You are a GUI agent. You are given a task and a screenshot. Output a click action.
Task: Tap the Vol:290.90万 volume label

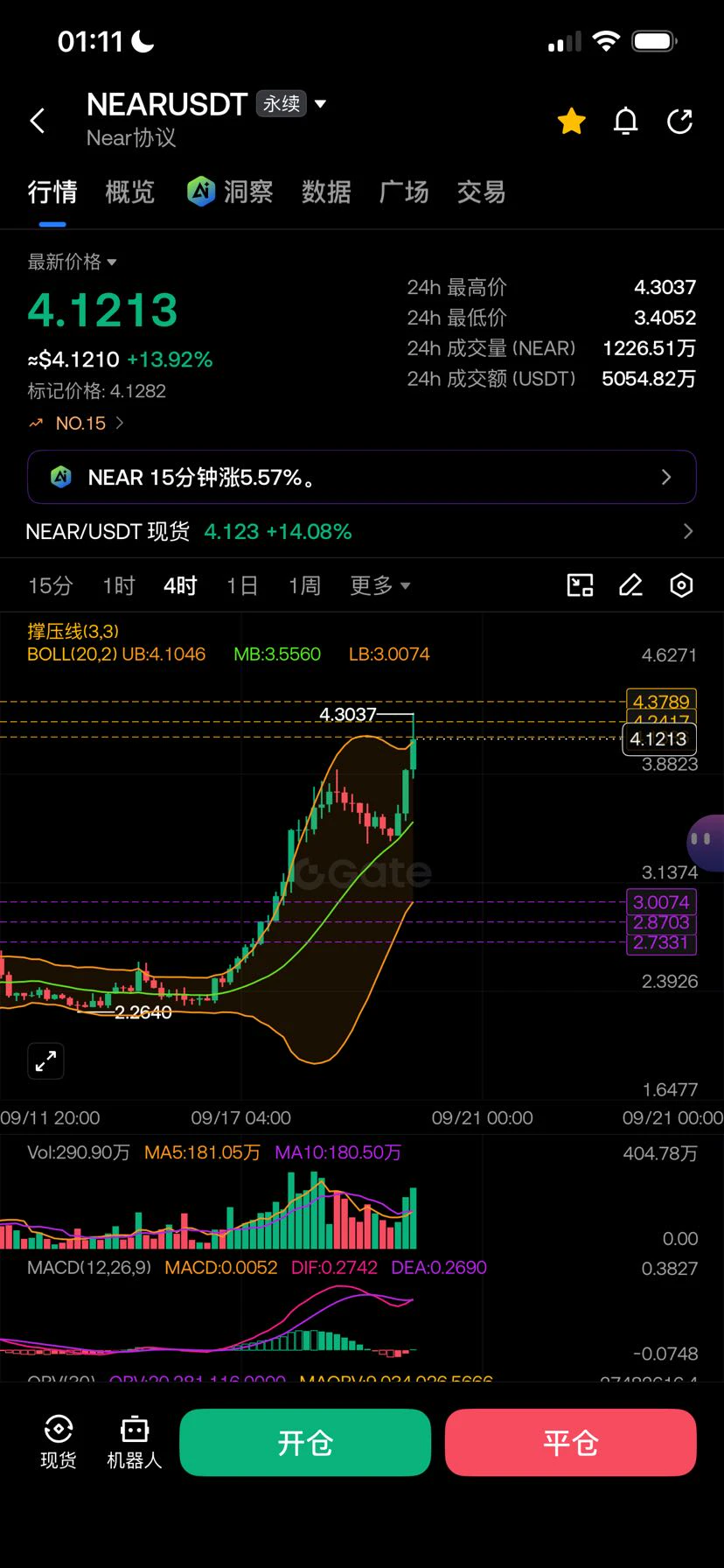pos(79,1152)
